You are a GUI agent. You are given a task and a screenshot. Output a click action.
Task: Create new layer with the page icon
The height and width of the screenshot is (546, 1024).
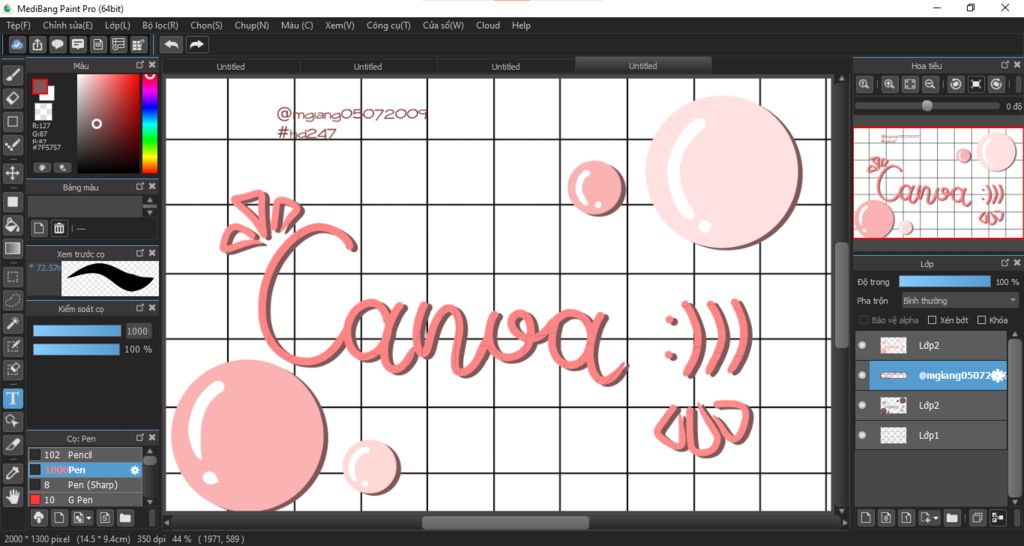coord(865,518)
